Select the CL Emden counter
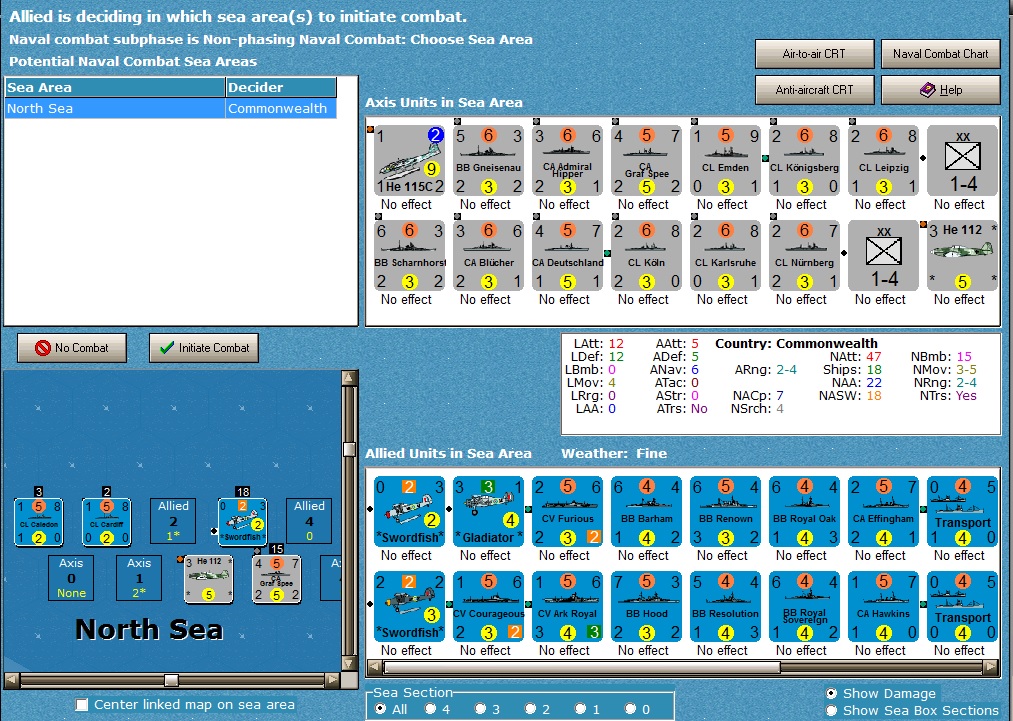Image resolution: width=1013 pixels, height=721 pixels. pyautogui.click(x=725, y=160)
